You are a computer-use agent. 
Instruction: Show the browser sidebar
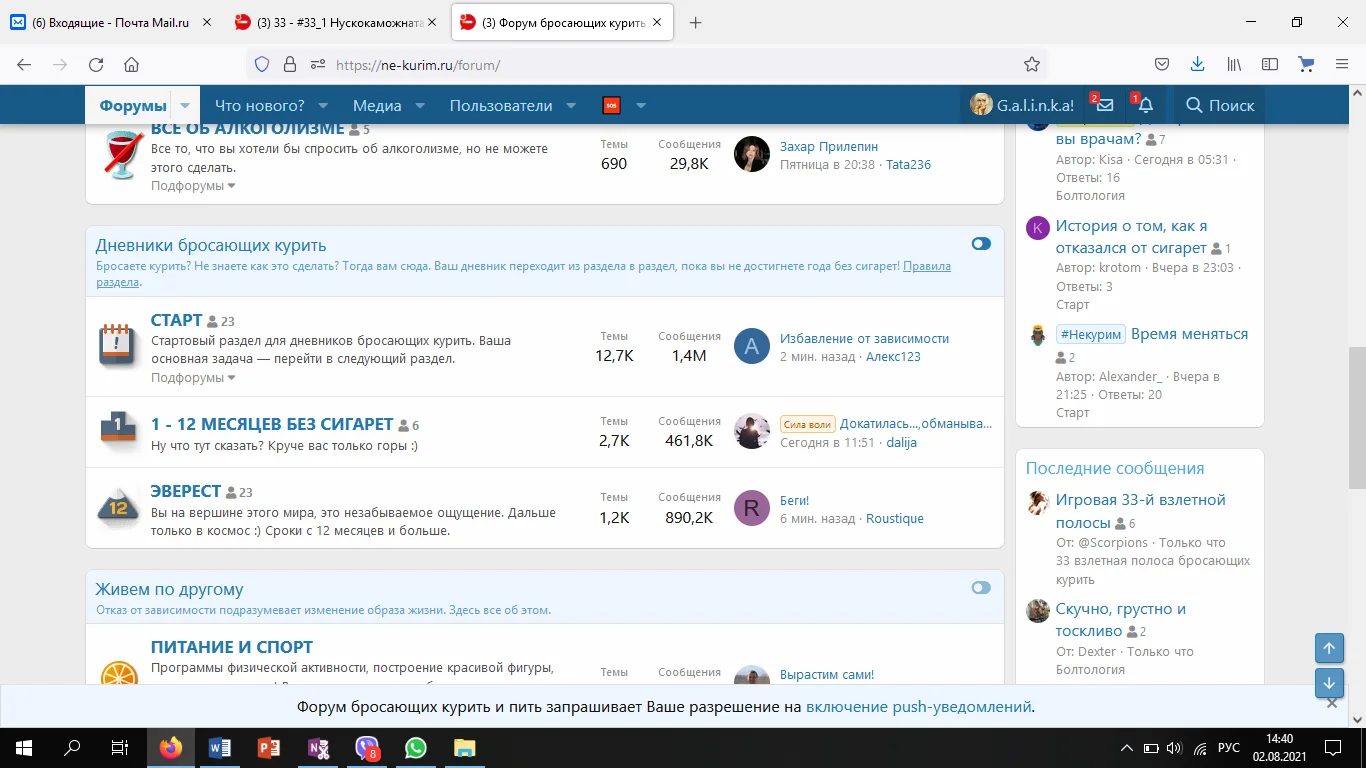pyautogui.click(x=1270, y=64)
